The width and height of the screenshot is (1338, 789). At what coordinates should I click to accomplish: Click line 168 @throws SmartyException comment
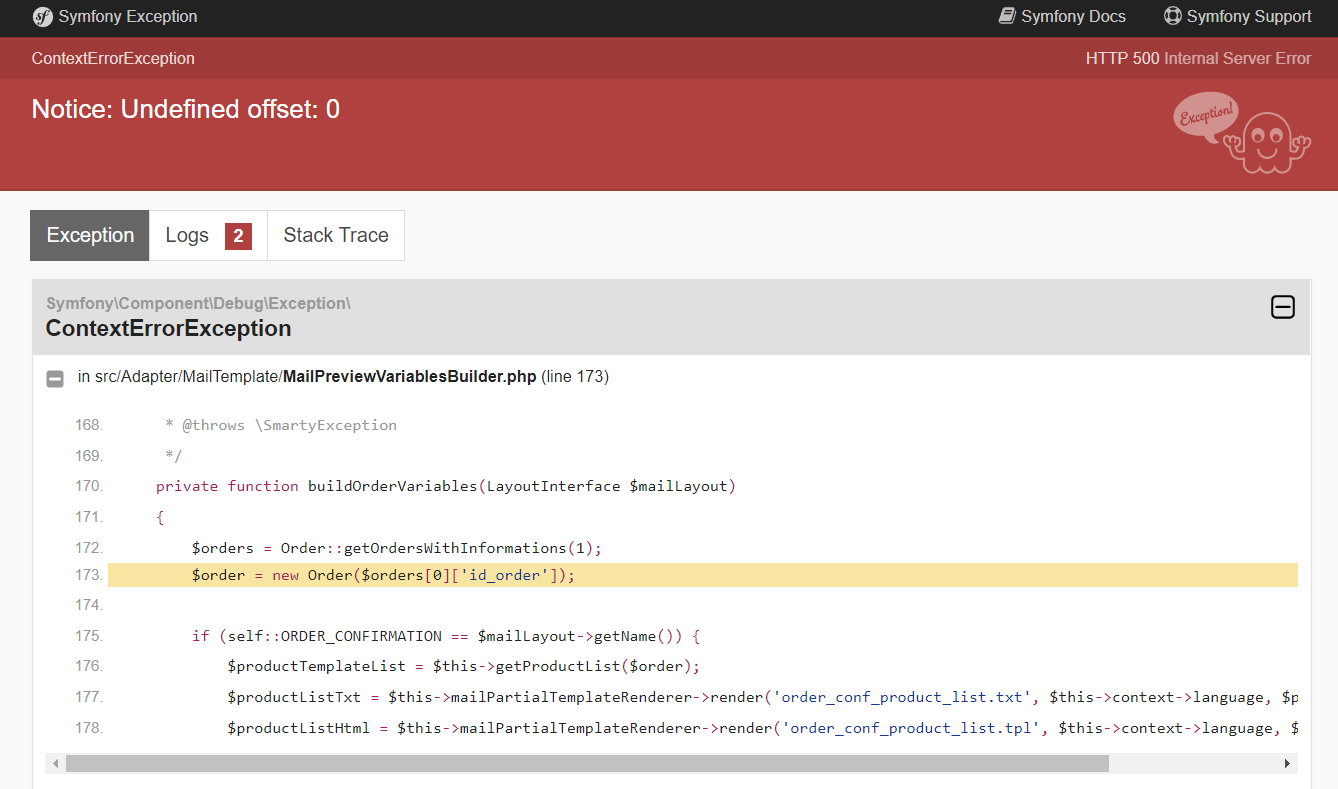pos(281,425)
